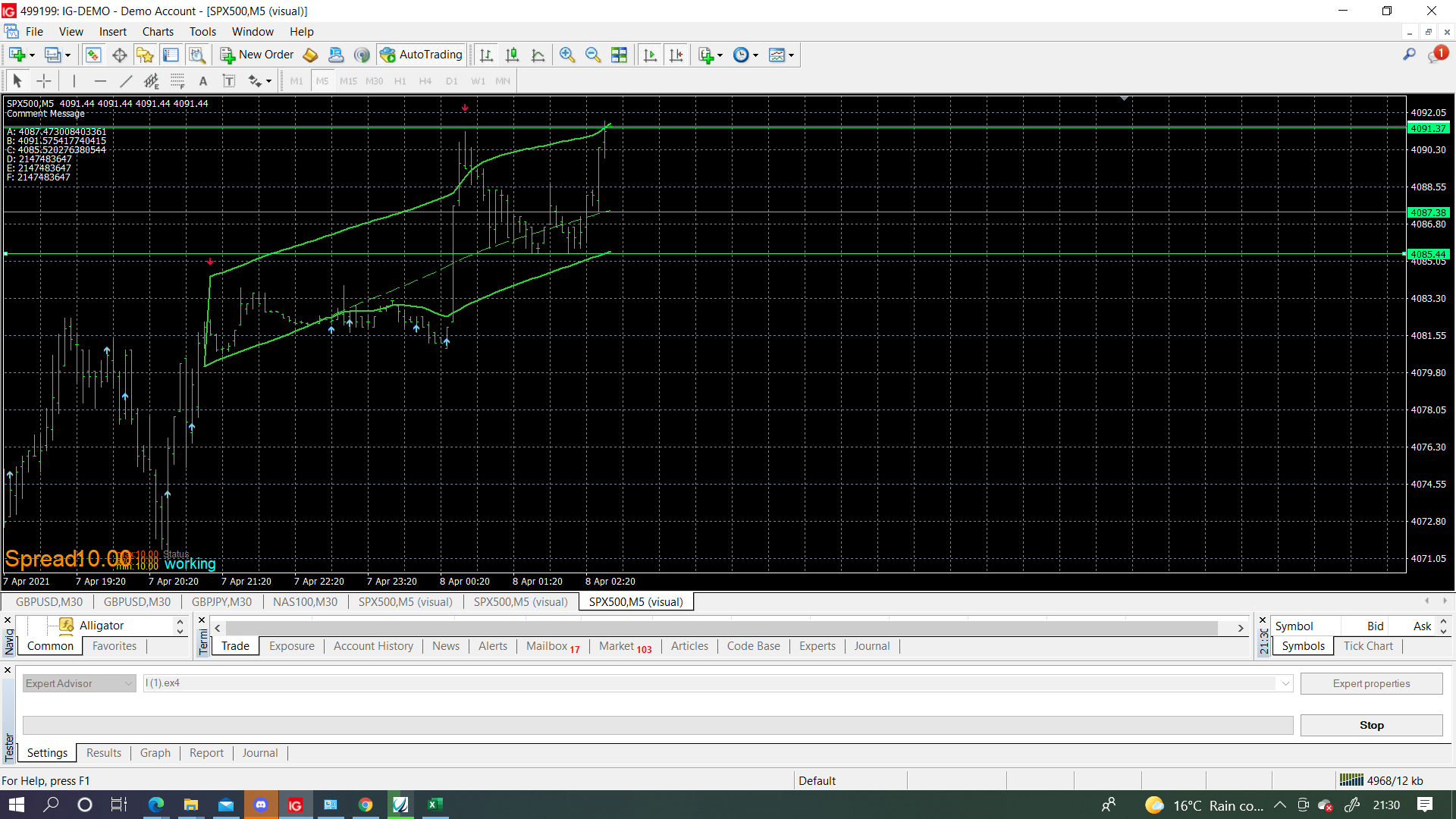Switch chart to candlesticks

pyautogui.click(x=512, y=55)
